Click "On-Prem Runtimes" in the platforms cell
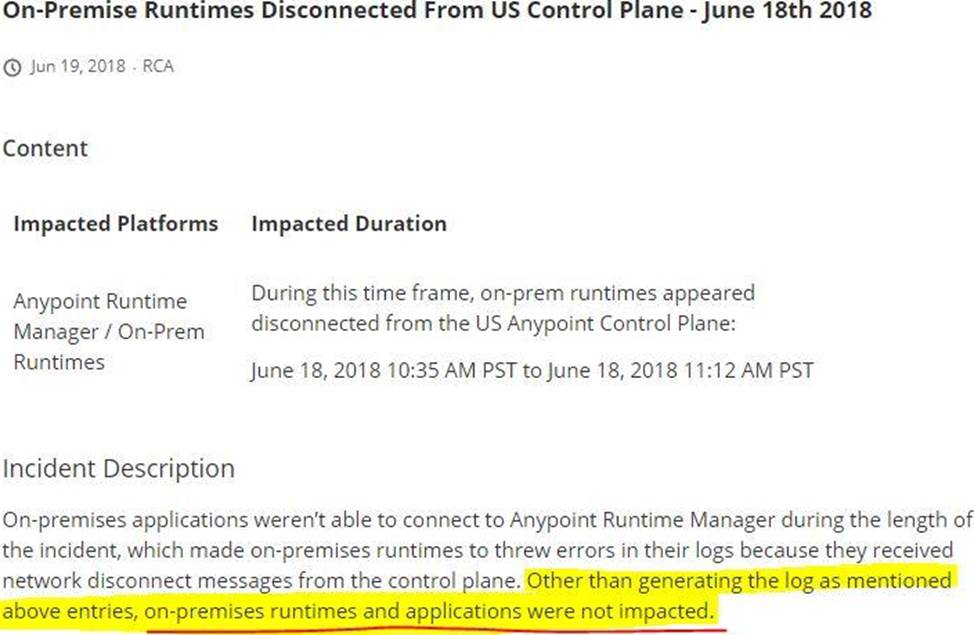Image resolution: width=974 pixels, height=635 pixels. 108,347
